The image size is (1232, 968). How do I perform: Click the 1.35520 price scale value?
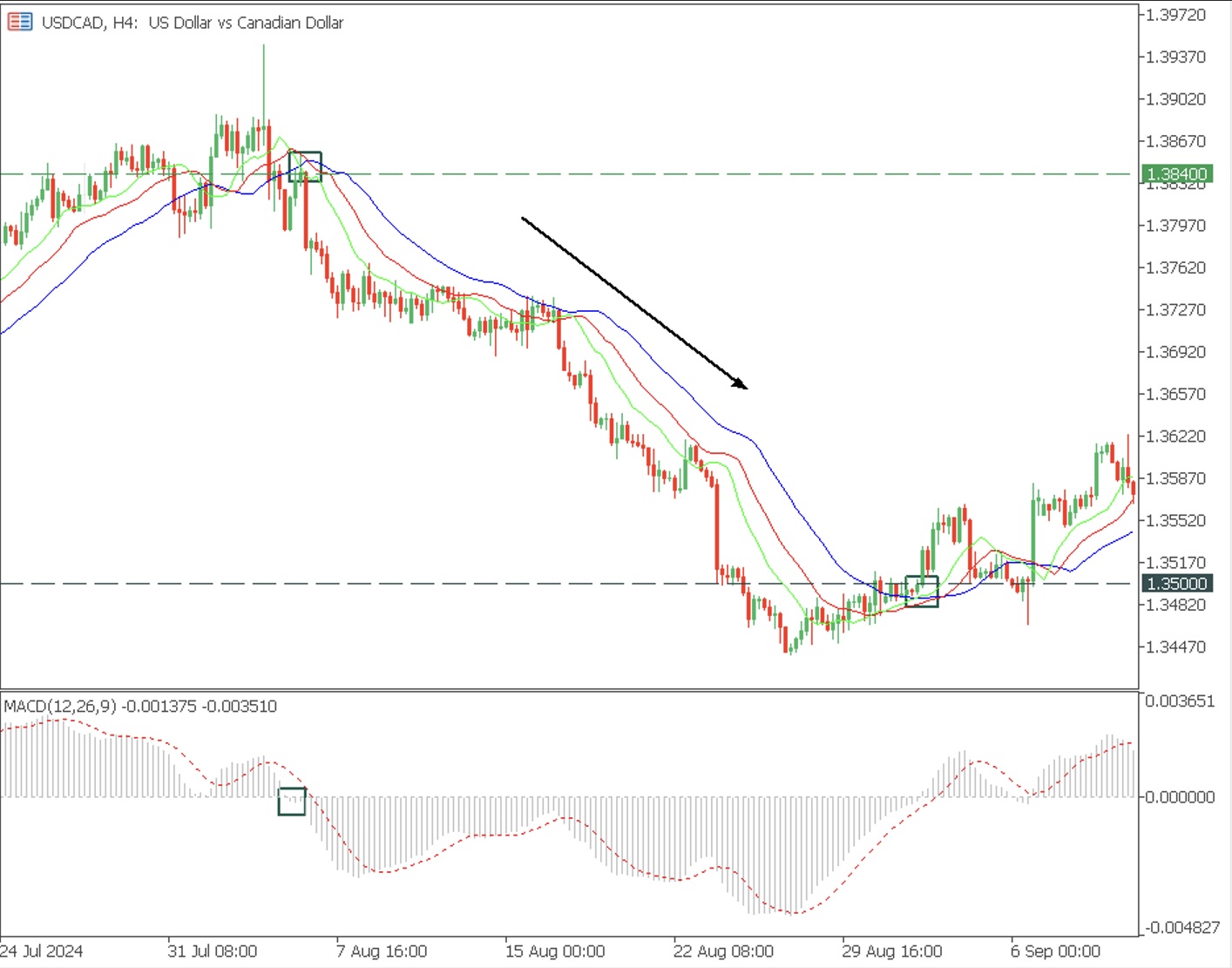click(x=1176, y=521)
